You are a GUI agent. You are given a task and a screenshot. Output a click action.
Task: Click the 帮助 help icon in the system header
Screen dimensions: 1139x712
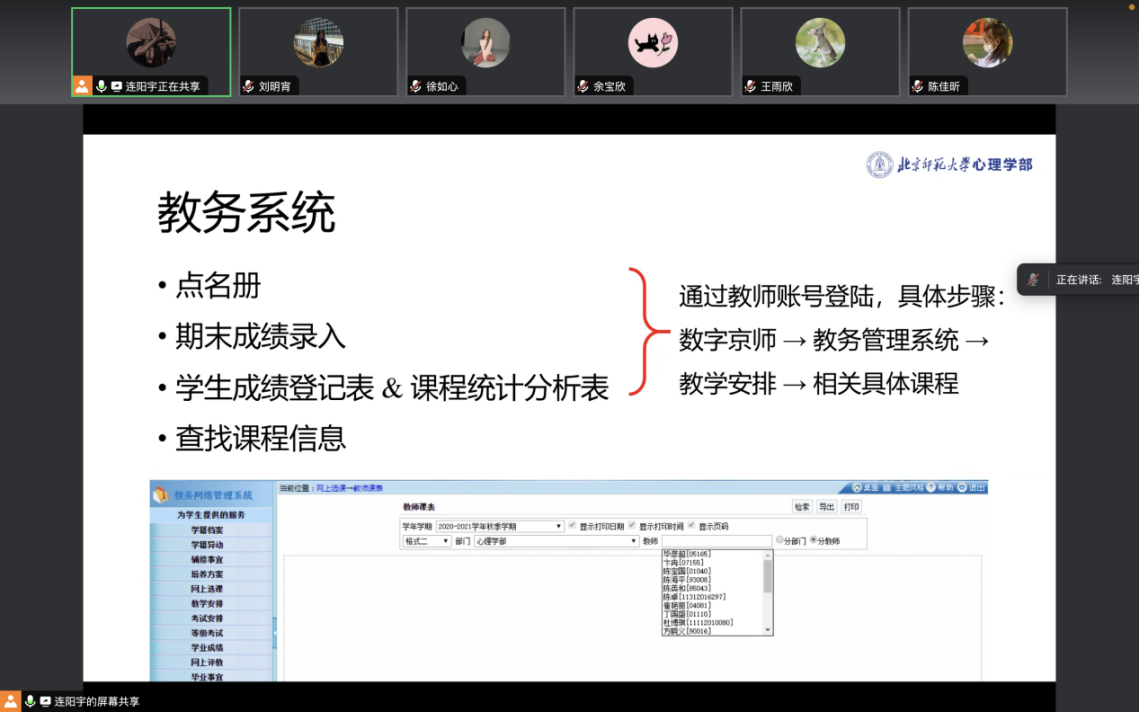click(931, 488)
